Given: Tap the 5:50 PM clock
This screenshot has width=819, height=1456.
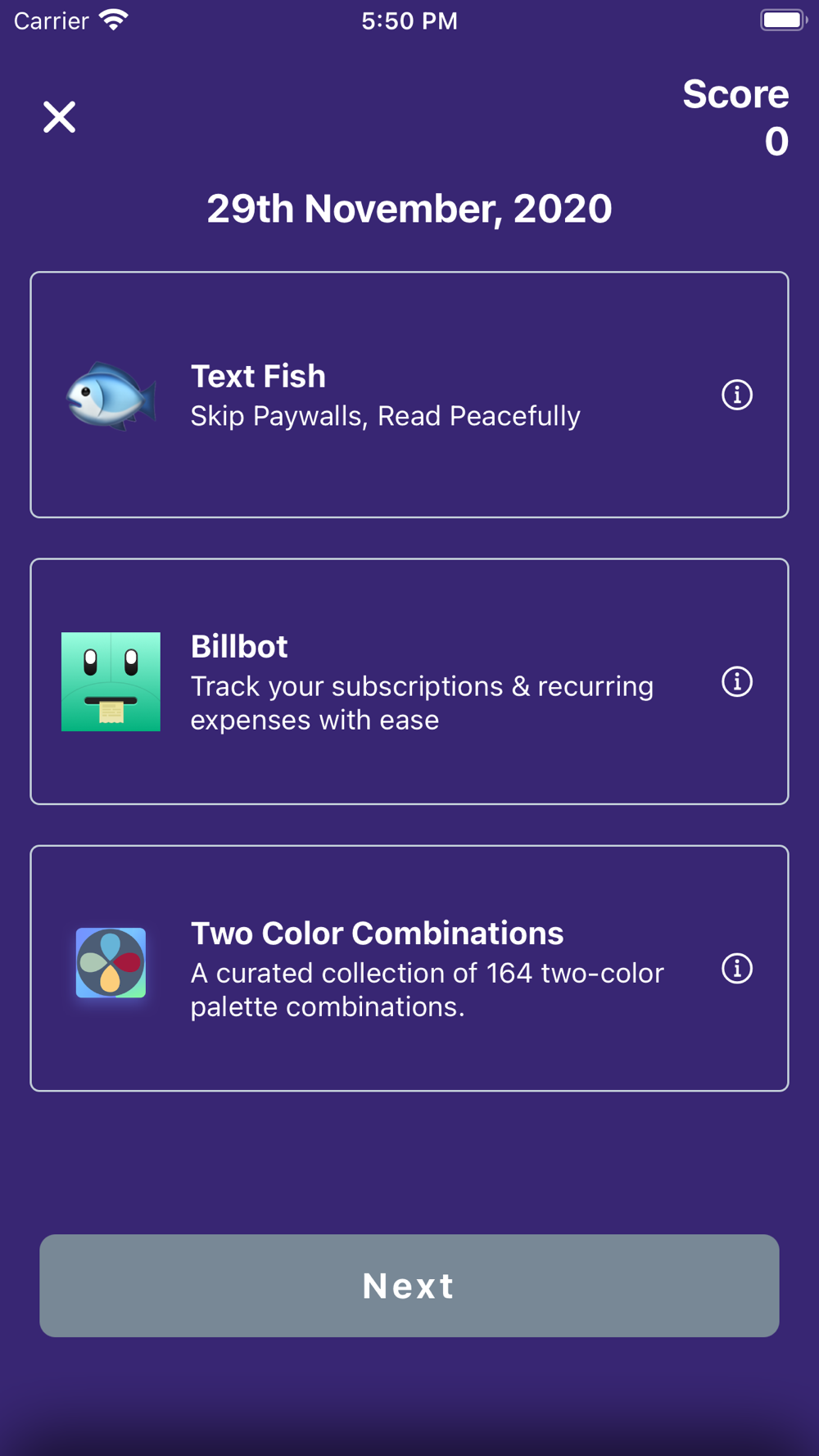Looking at the screenshot, I should [409, 20].
